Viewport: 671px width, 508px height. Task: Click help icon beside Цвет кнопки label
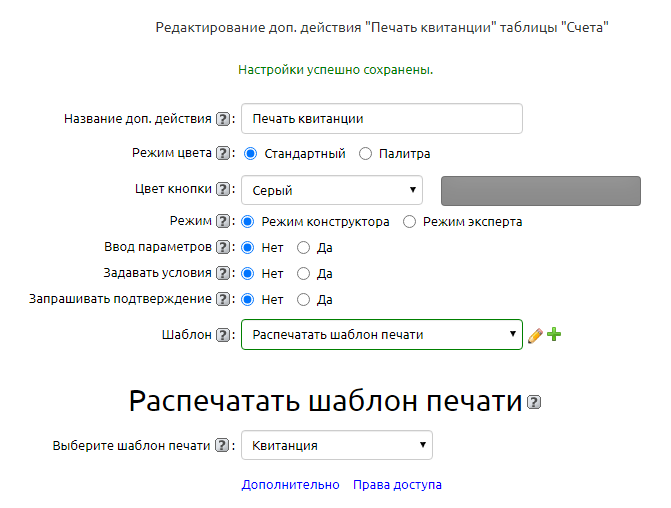click(x=223, y=189)
